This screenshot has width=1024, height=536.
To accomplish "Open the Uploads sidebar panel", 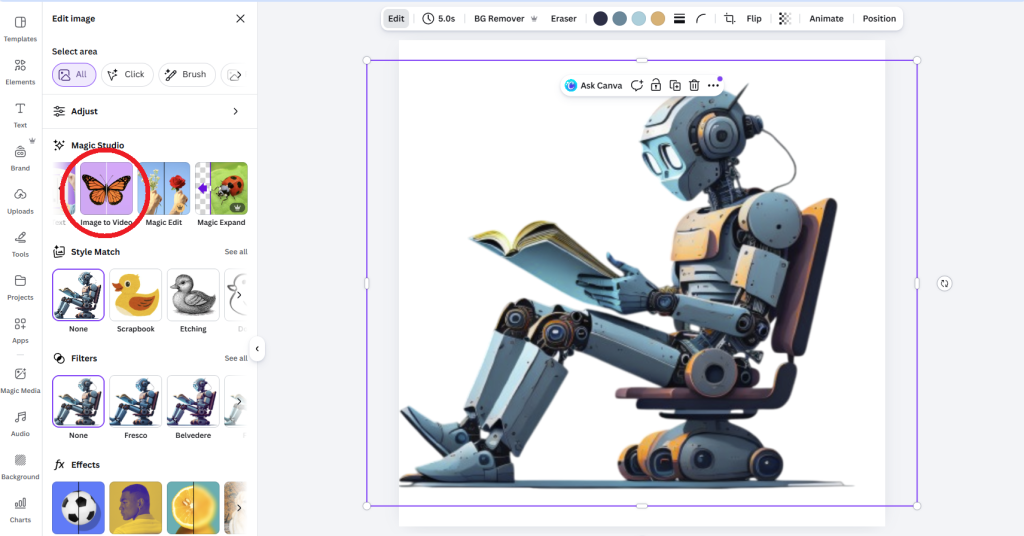I will tap(20, 199).
